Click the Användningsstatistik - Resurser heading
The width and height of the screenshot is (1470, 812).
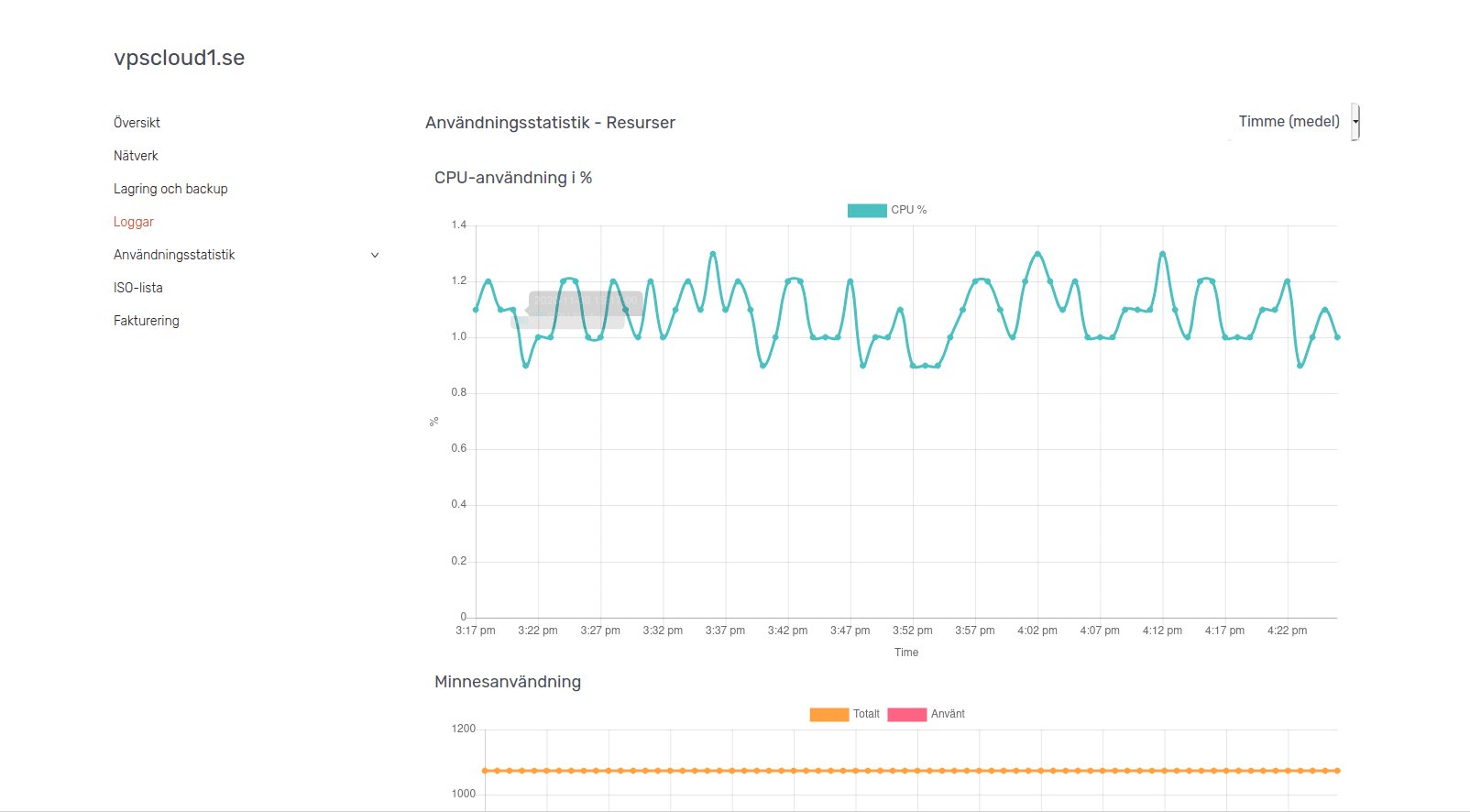point(550,123)
